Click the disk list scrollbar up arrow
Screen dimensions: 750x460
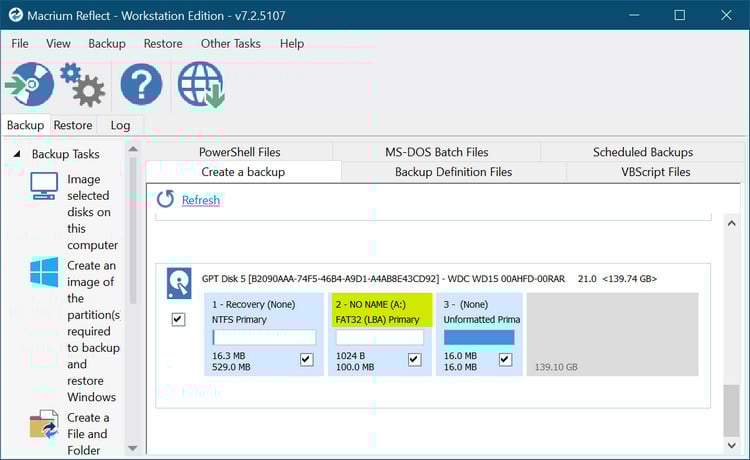coord(731,223)
